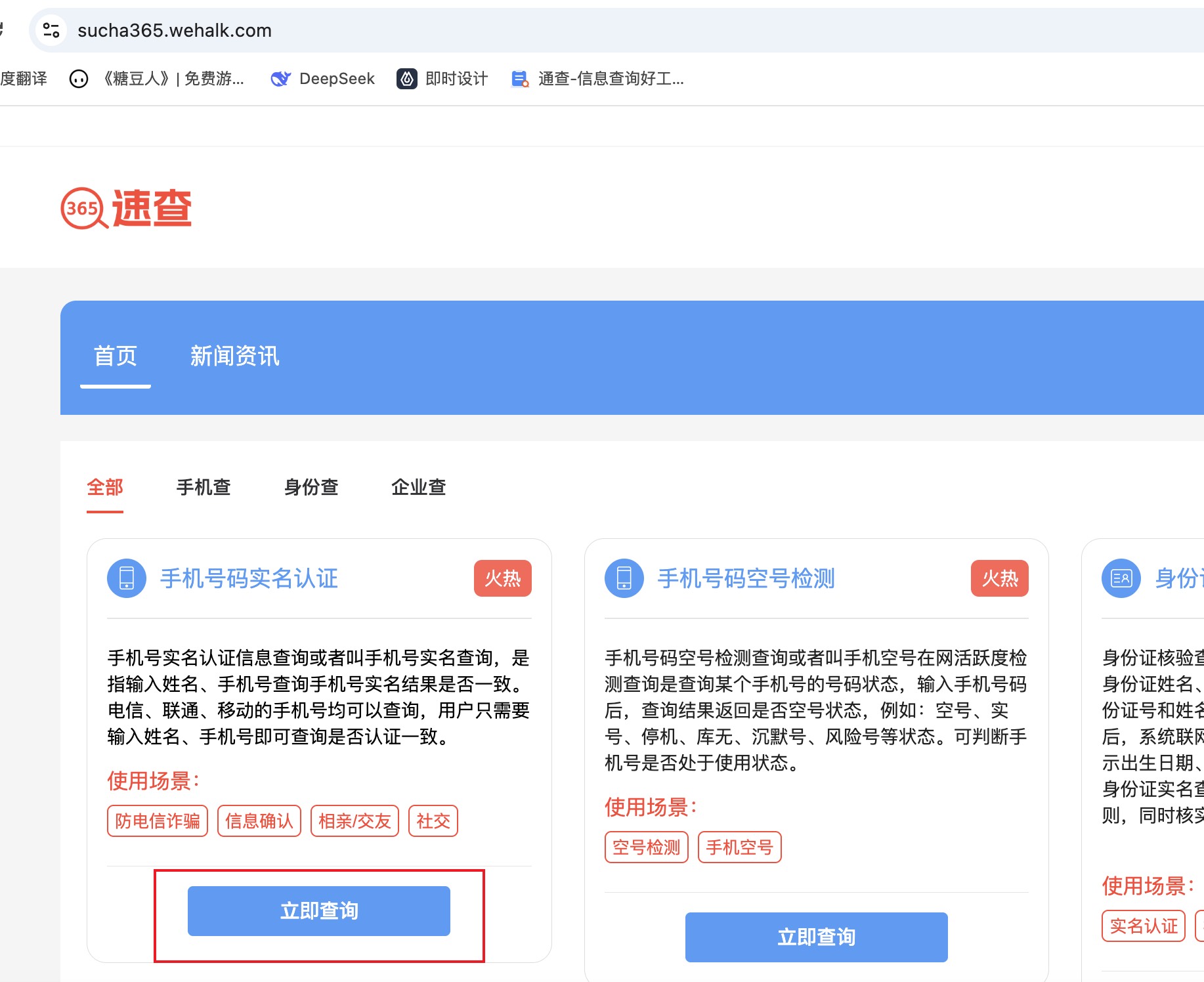Viewport: 1204px width, 982px height.
Task: Click the 防电信诈骗 scenario tag
Action: click(x=158, y=821)
